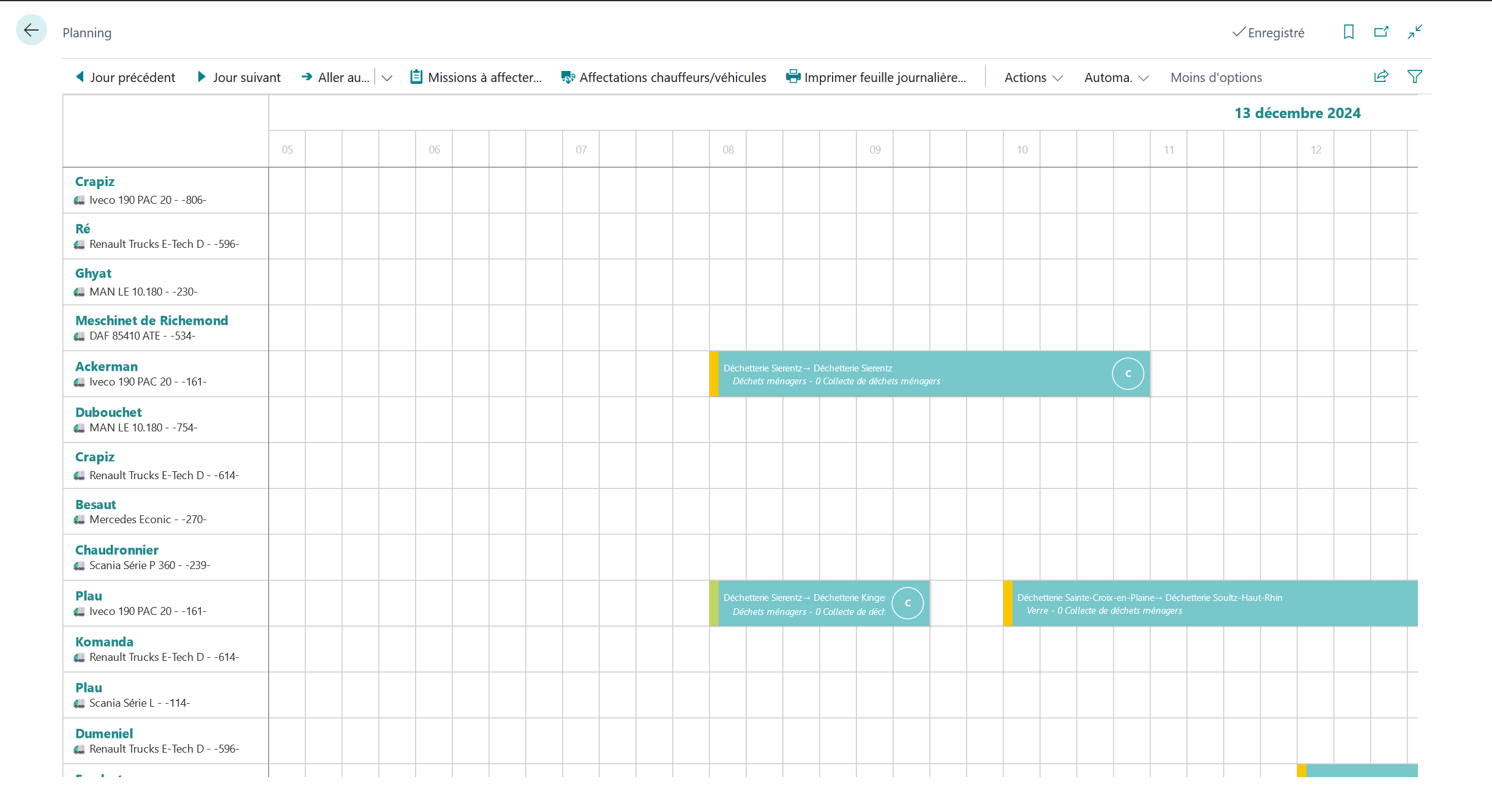
Task: Click truck icon beside DAF 85410 ATE -534-
Action: pos(80,336)
